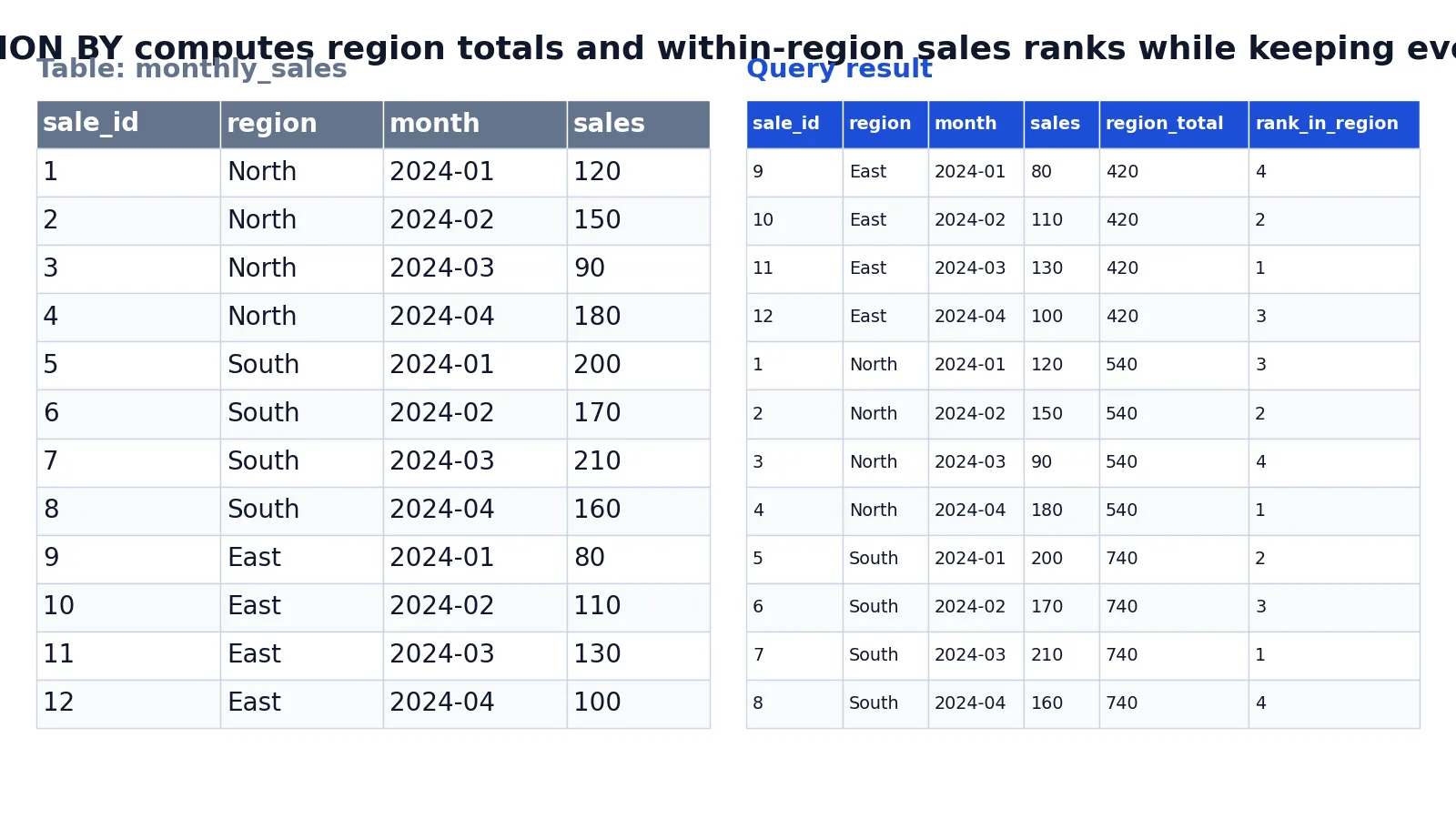Image resolution: width=1456 pixels, height=819 pixels.
Task: Select the sales header in Query result
Action: (x=1061, y=125)
